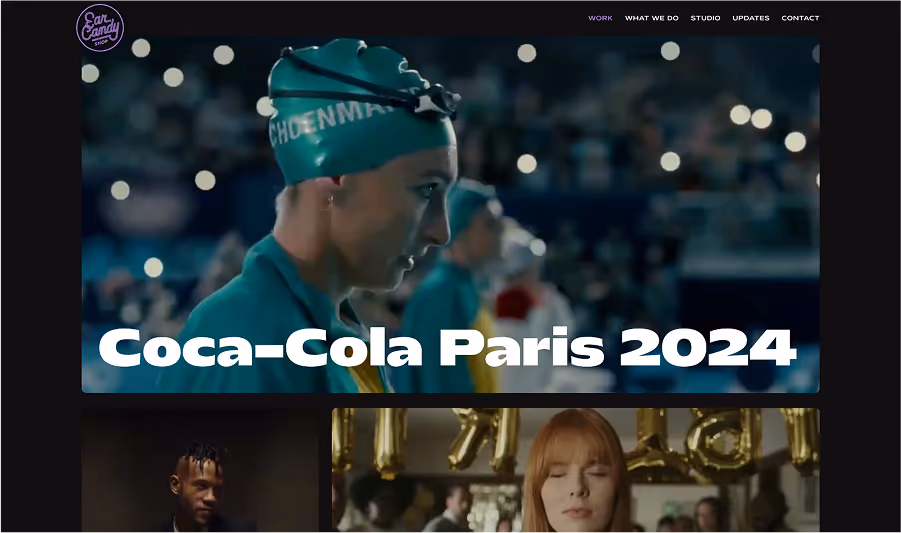Open the CONTACT page
901x533 pixels.
point(800,18)
